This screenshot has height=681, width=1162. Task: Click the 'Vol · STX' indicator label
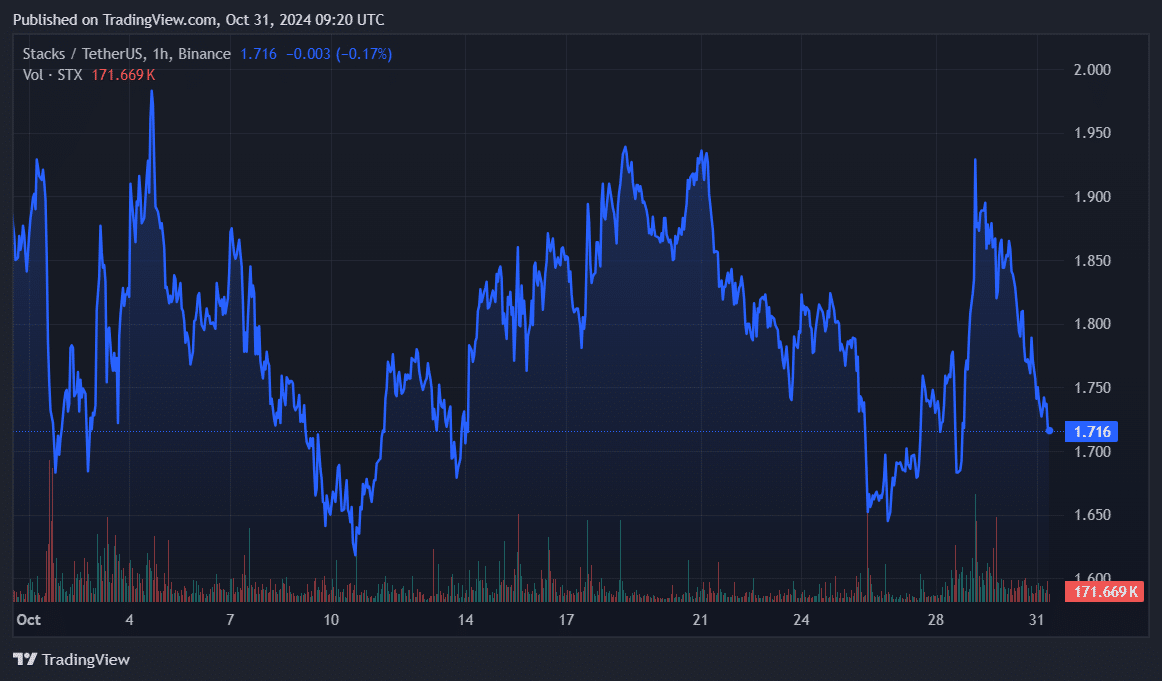(x=52, y=75)
